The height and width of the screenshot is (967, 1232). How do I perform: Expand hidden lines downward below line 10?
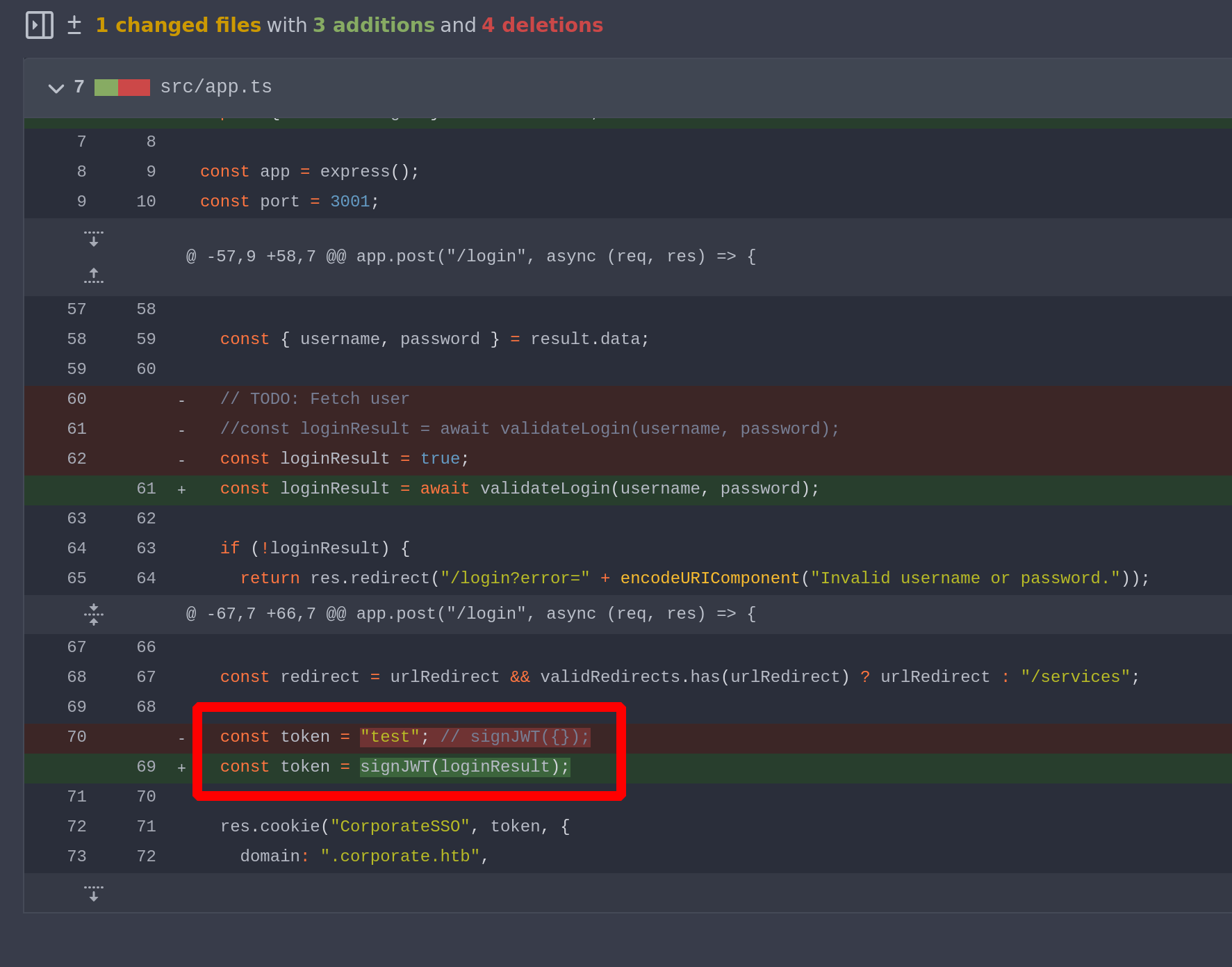click(x=94, y=238)
